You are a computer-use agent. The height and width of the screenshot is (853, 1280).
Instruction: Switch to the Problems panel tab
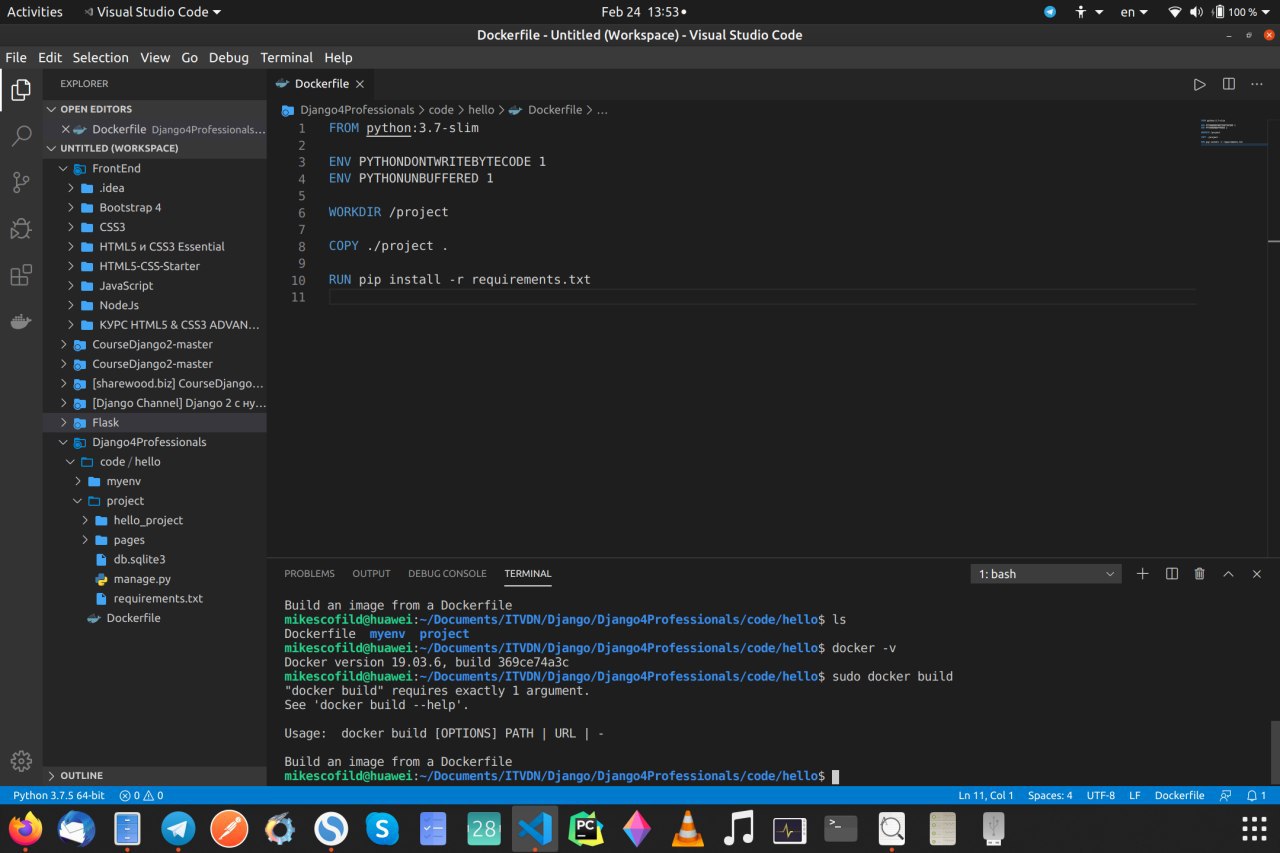pos(309,573)
